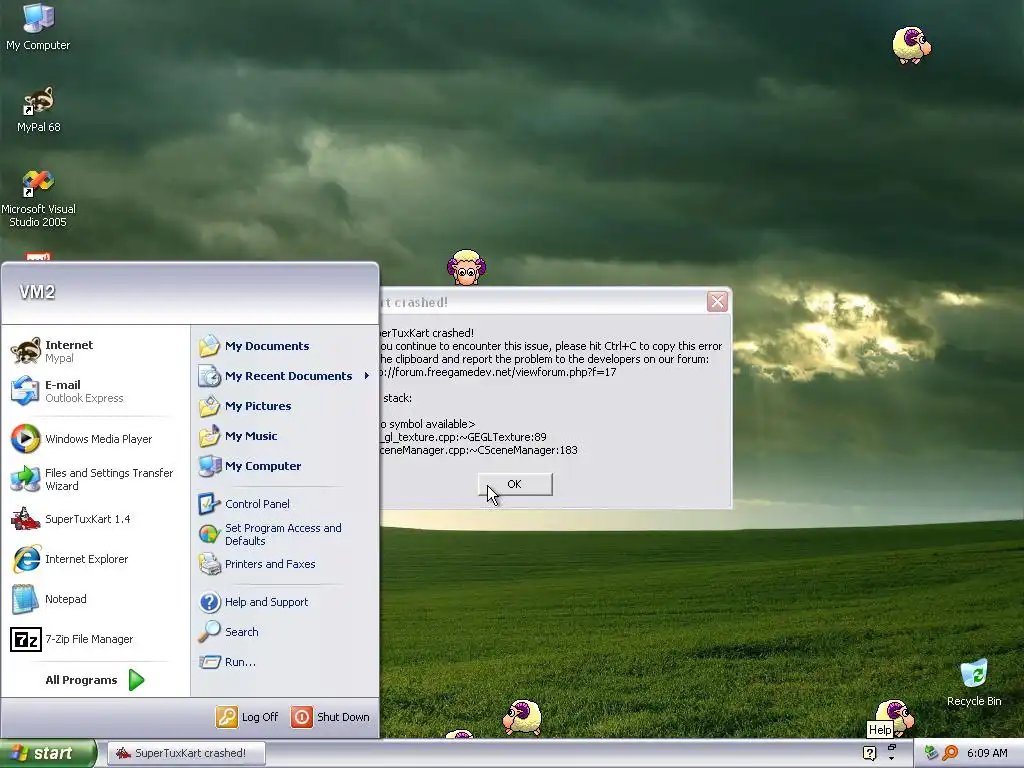
Task: Close the SuperTuxKart crashed dialog
Action: tap(717, 302)
